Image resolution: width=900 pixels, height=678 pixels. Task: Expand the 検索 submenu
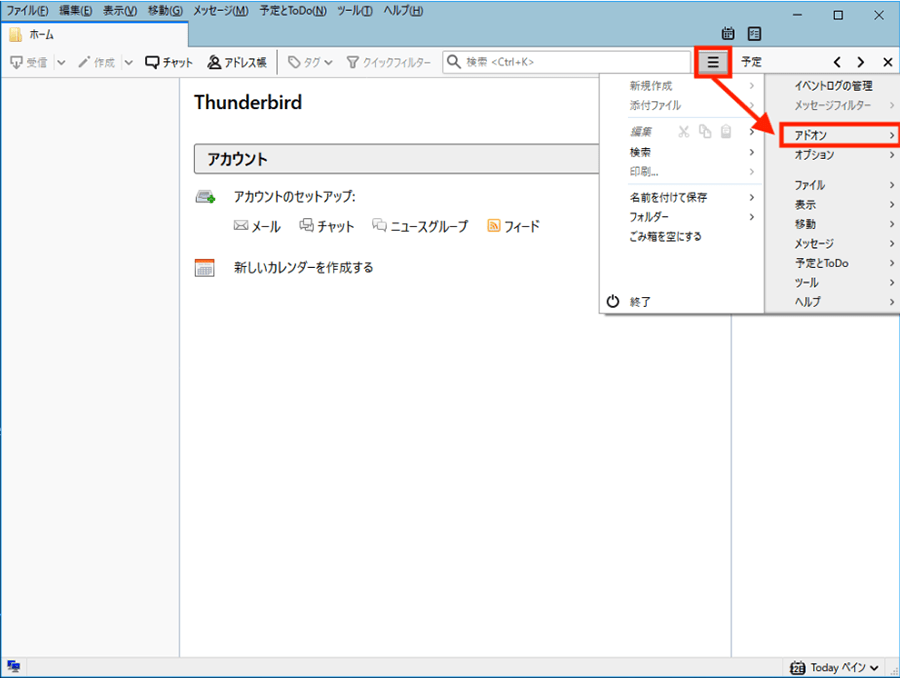point(681,152)
